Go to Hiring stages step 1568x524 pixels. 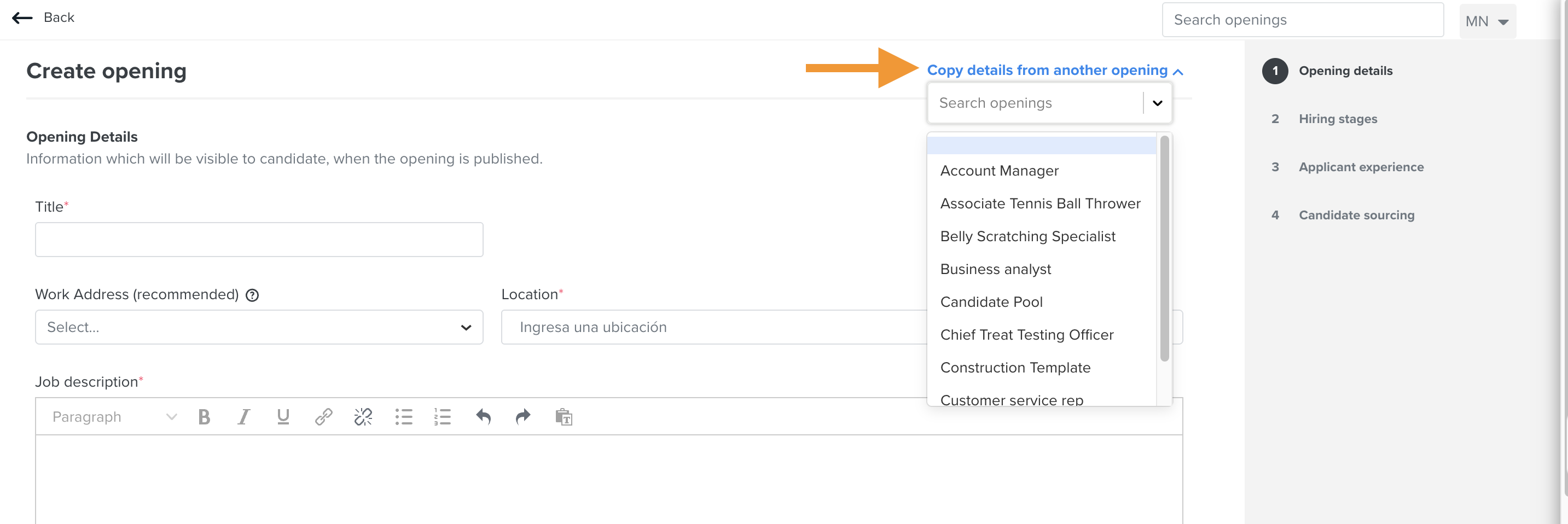(x=1338, y=119)
